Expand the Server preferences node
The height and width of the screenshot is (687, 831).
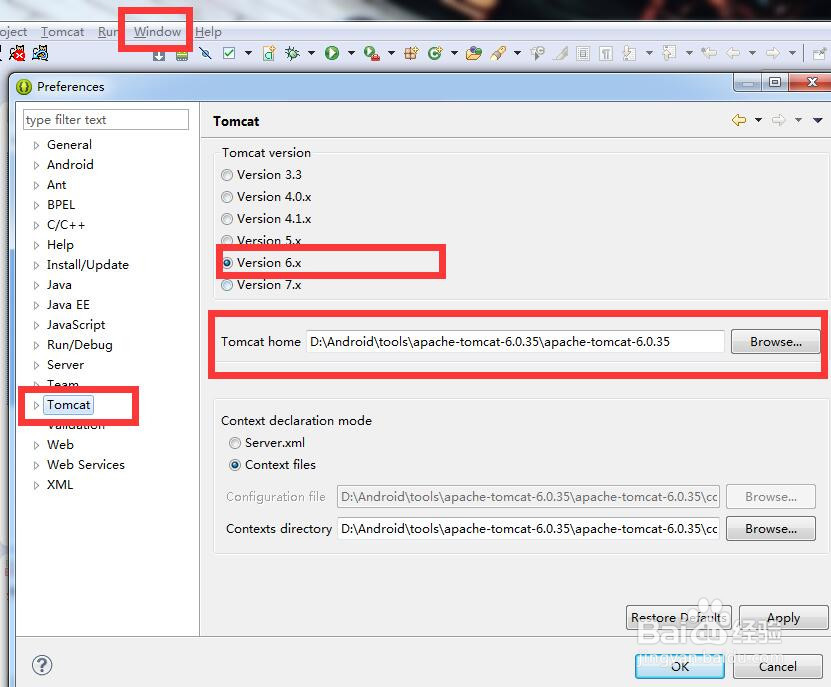click(x=36, y=365)
